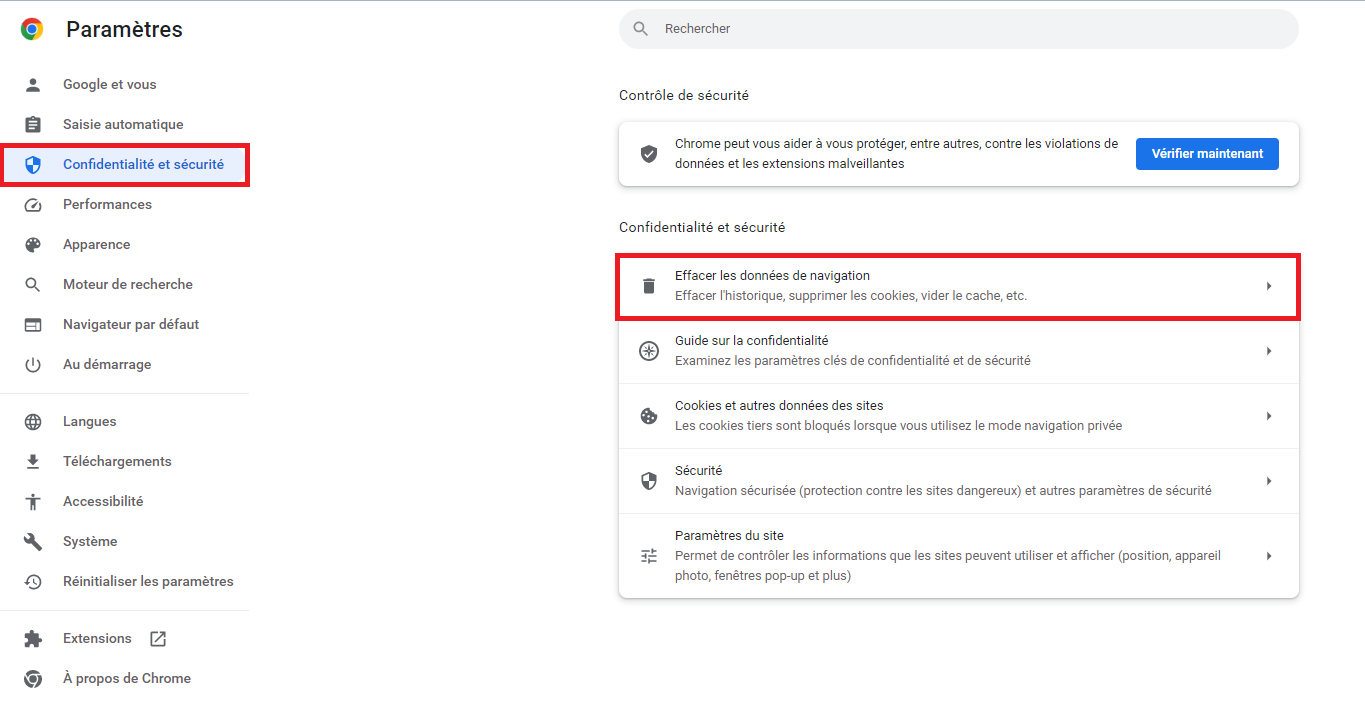Click the Chrome logo icon
Image resolution: width=1365 pixels, height=710 pixels.
[31, 29]
